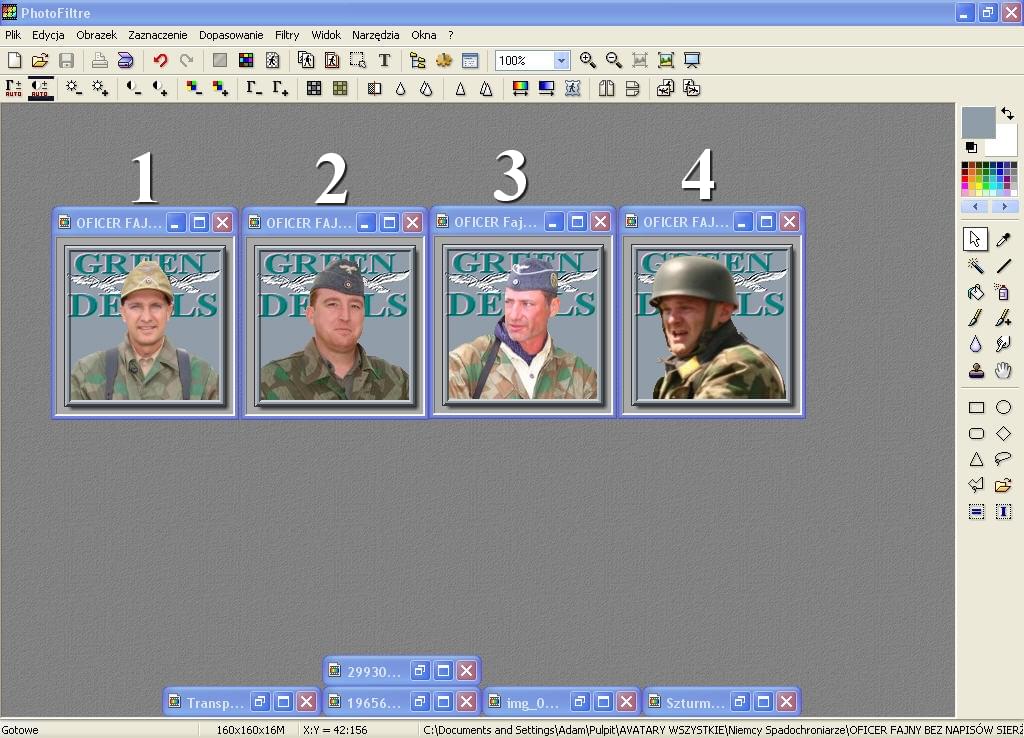The image size is (1024, 738).
Task: Activate the Selection arrow tool
Action: coord(976,240)
